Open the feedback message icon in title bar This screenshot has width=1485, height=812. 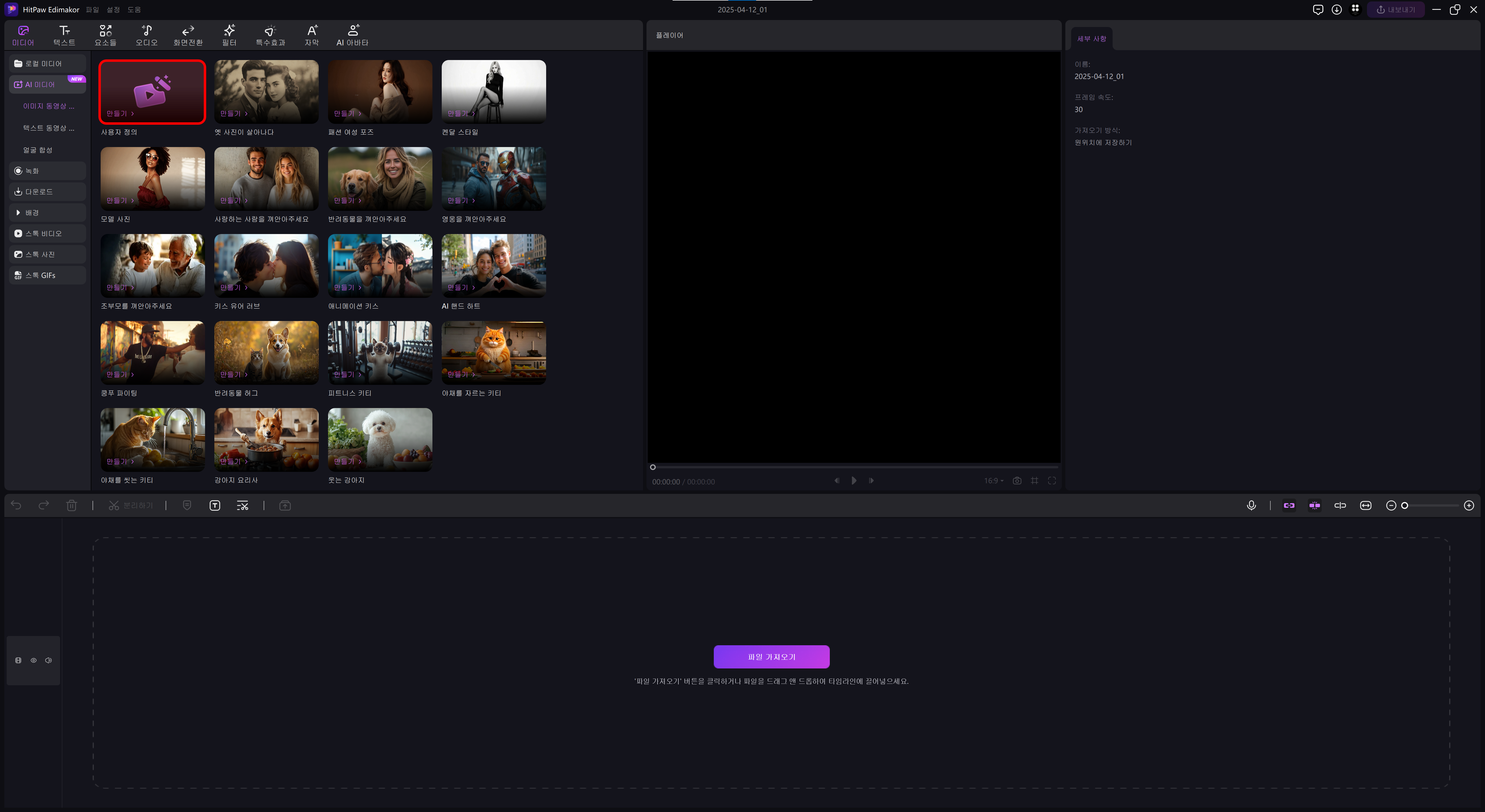(1318, 9)
